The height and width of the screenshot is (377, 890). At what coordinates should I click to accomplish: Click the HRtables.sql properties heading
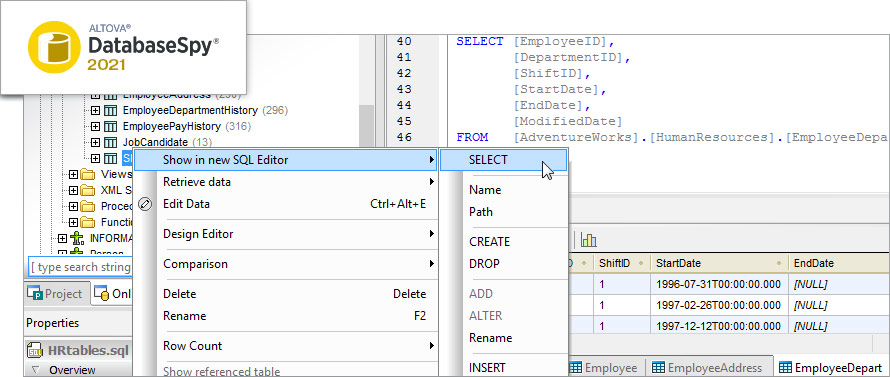pyautogui.click(x=88, y=350)
